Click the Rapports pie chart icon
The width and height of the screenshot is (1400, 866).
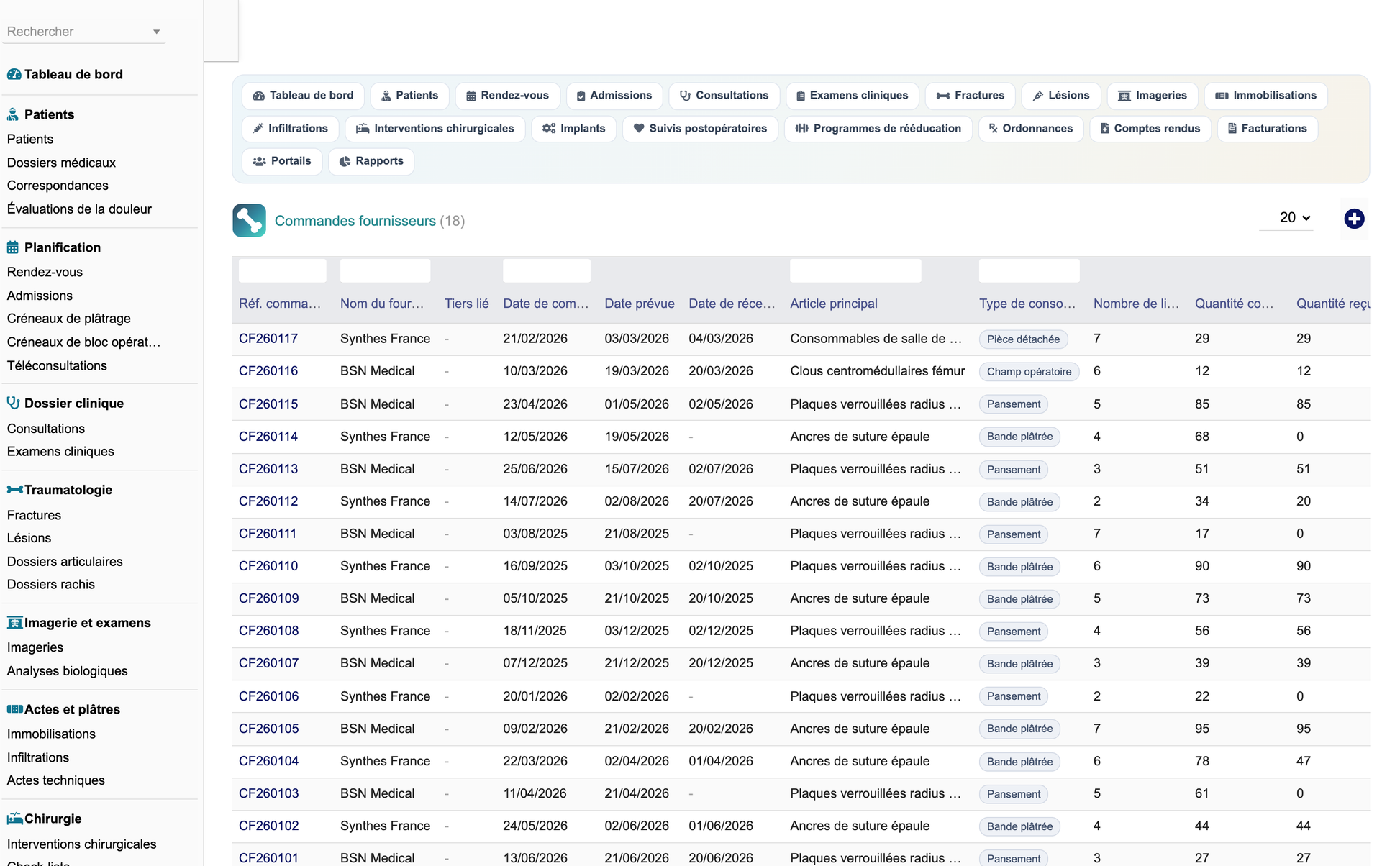345,161
